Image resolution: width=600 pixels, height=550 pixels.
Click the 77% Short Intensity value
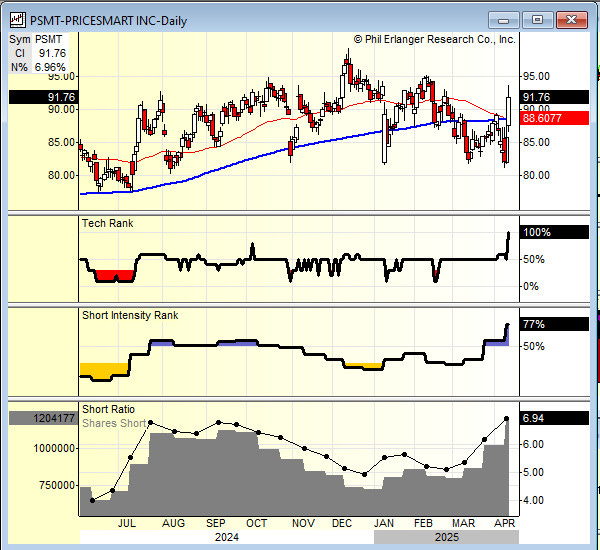(x=554, y=324)
